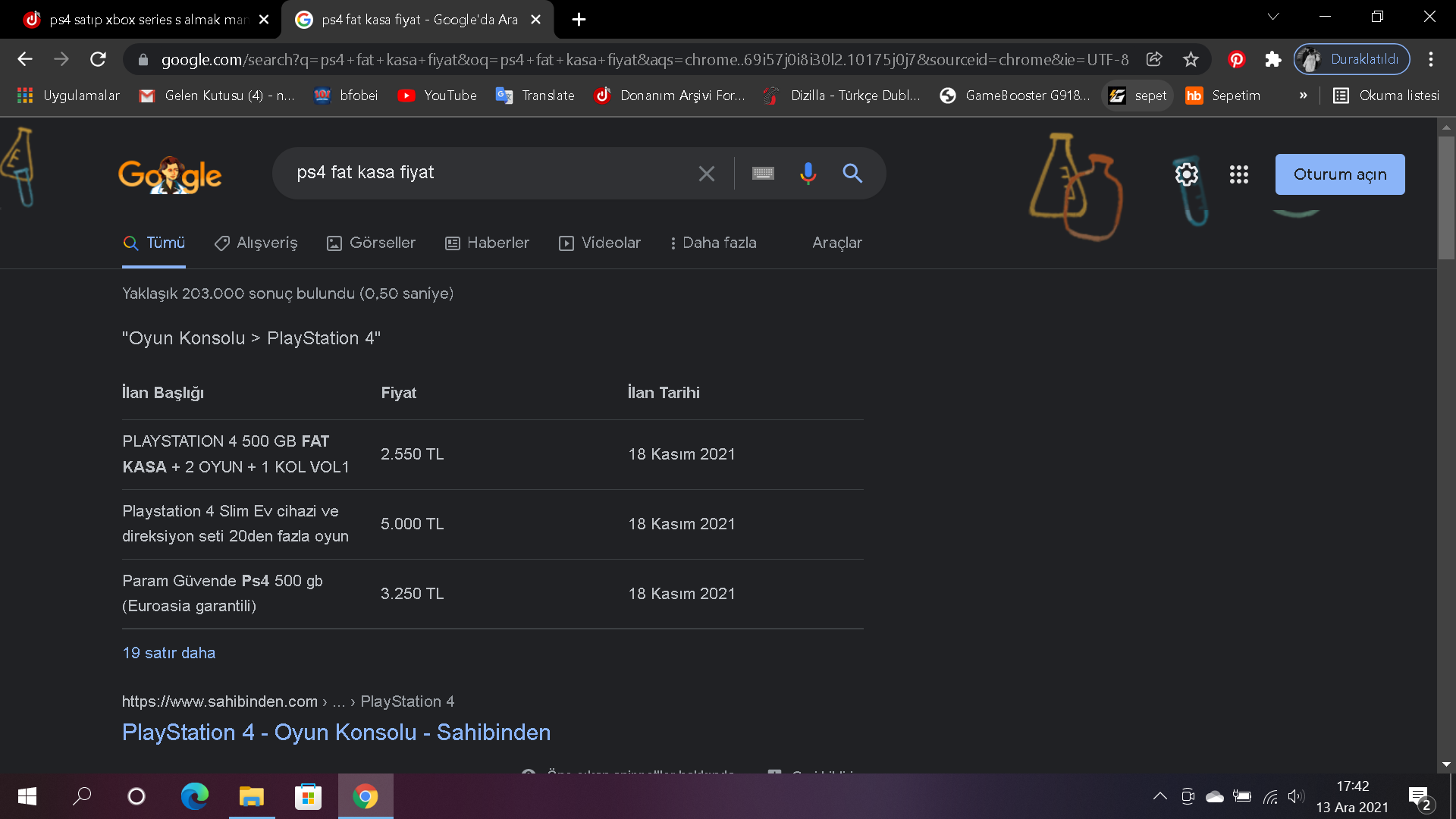Open Google quick settings gear
This screenshot has width=1456, height=819.
[1187, 174]
